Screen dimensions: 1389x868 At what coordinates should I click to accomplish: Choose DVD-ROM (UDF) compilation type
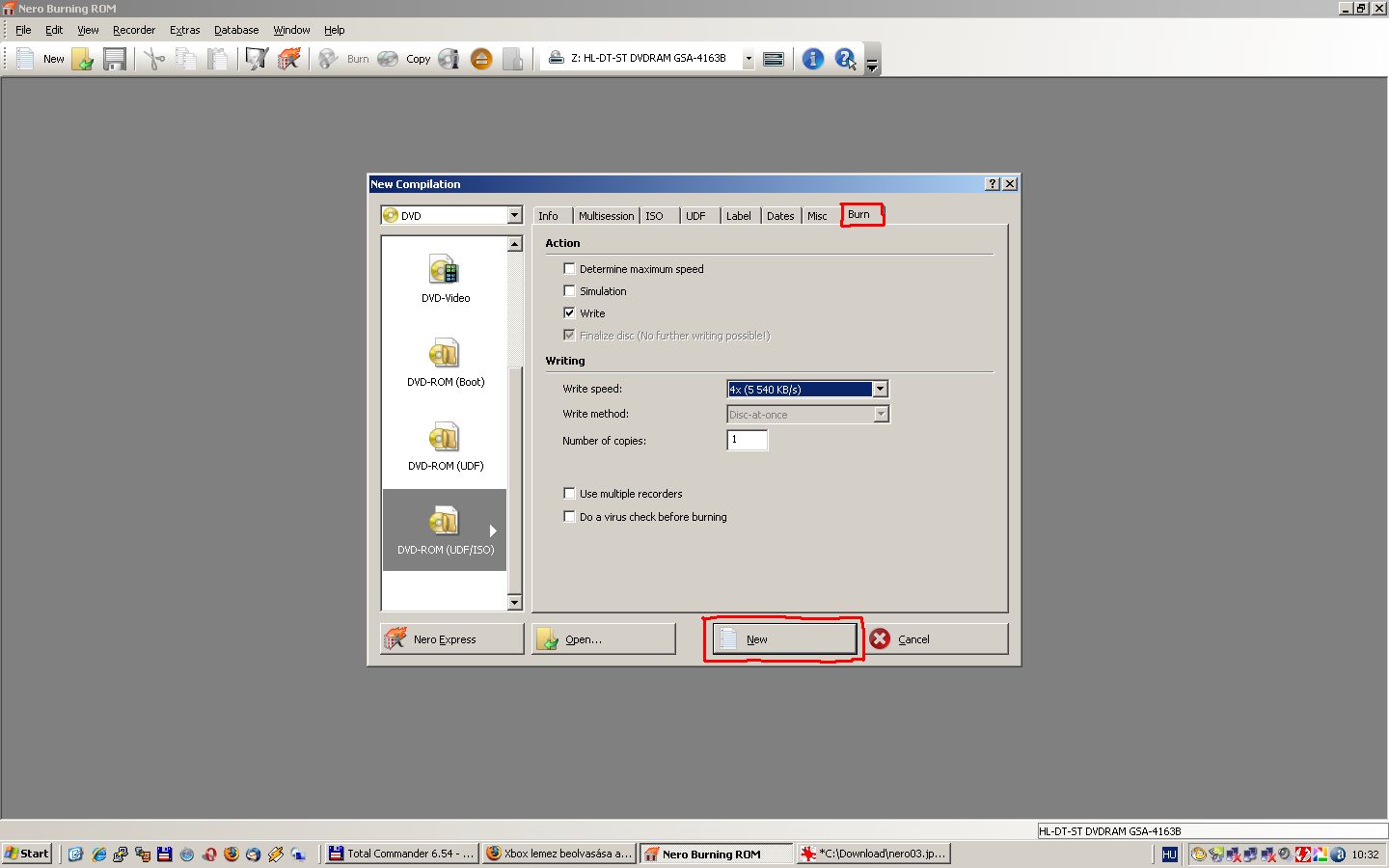pyautogui.click(x=445, y=447)
